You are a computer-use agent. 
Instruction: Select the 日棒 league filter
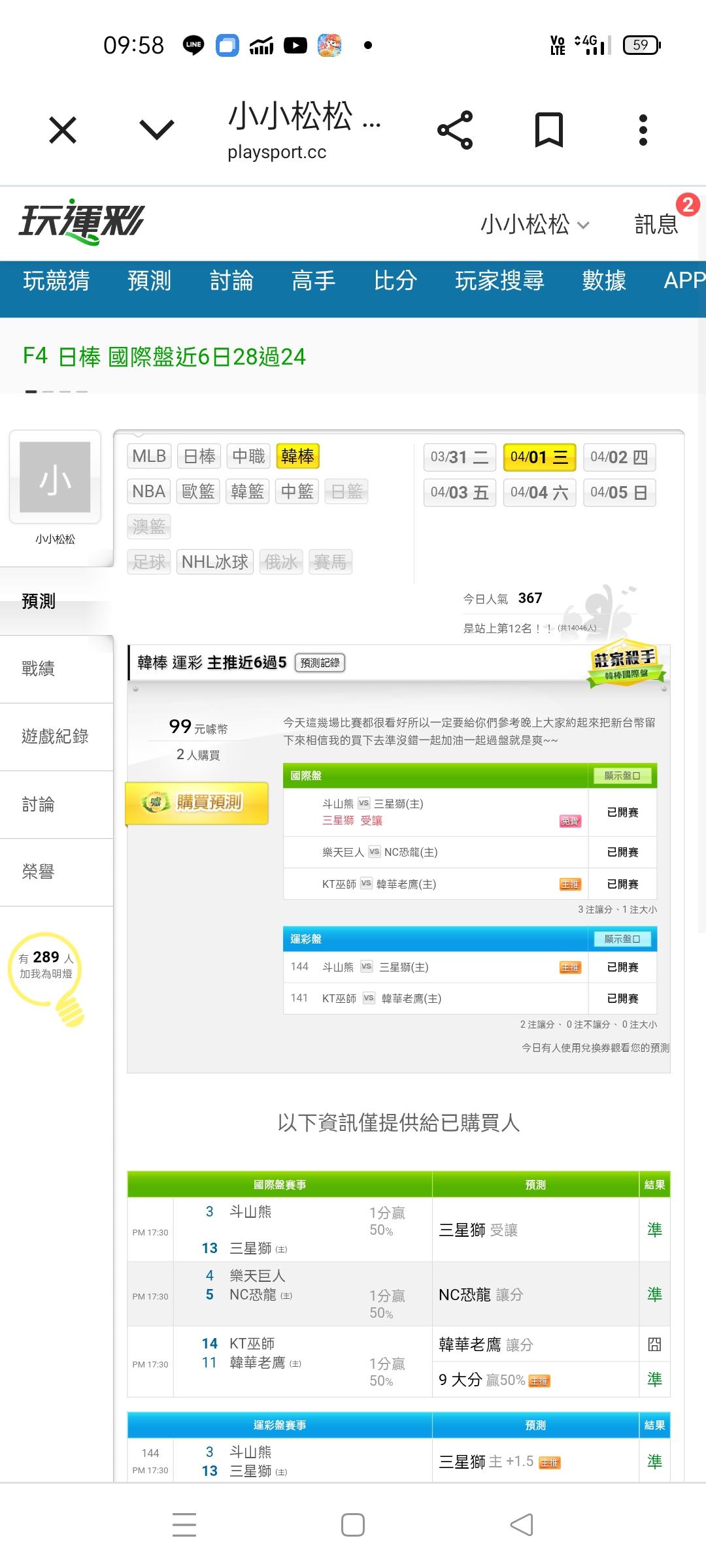[x=199, y=456]
